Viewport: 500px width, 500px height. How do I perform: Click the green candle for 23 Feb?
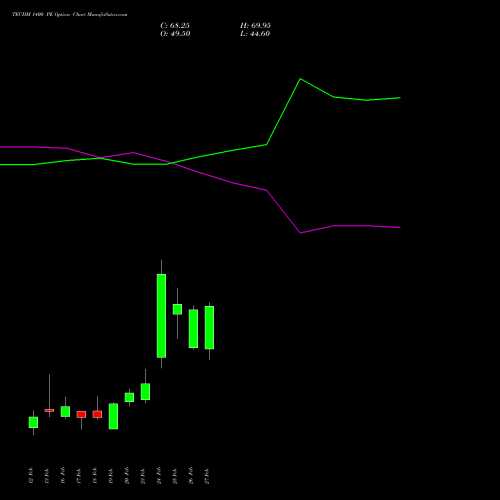pos(145,392)
